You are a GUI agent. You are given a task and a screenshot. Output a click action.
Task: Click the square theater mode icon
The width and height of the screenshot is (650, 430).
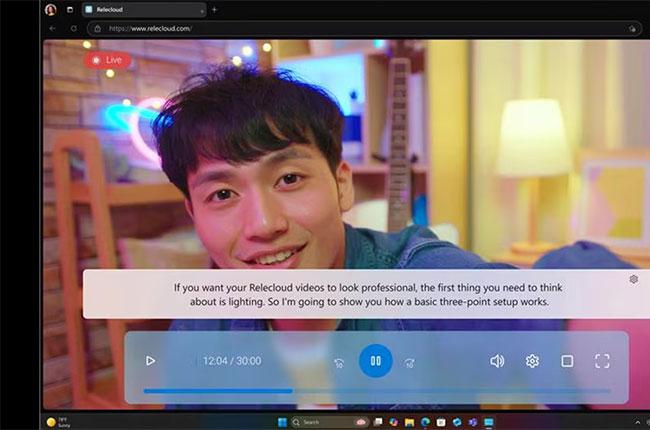pyautogui.click(x=567, y=361)
